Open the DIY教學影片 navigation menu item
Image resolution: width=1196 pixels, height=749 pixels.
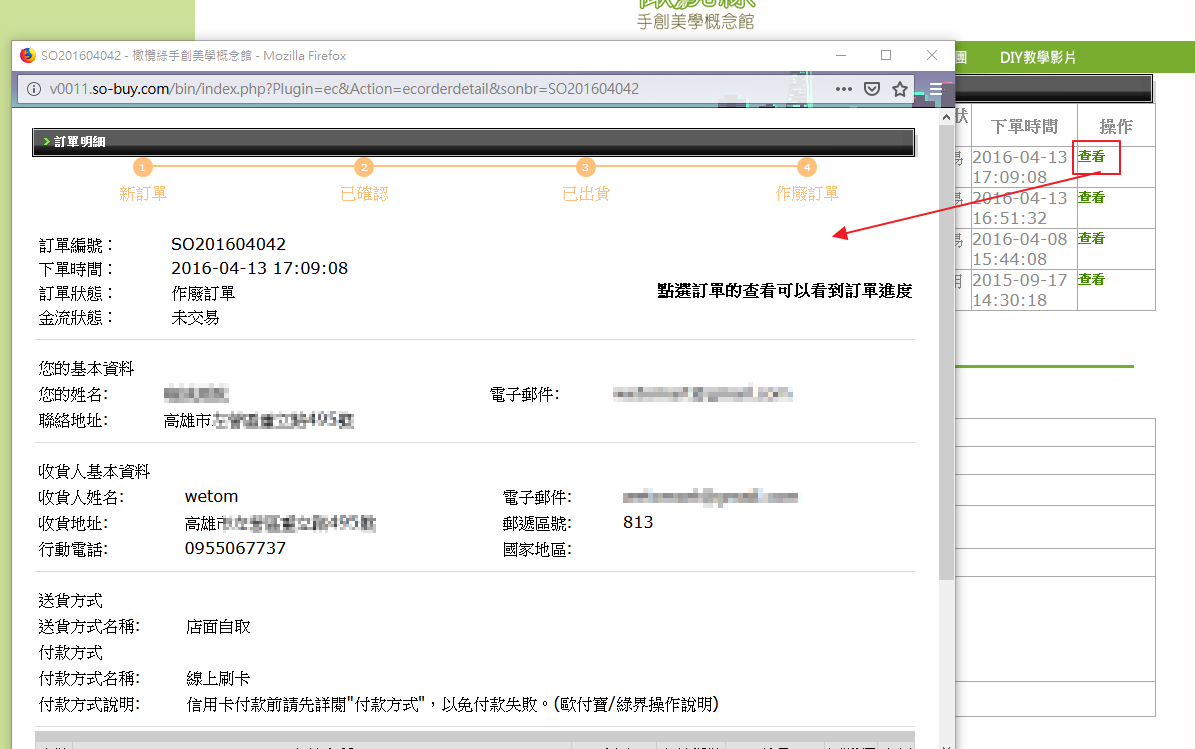[x=1038, y=58]
